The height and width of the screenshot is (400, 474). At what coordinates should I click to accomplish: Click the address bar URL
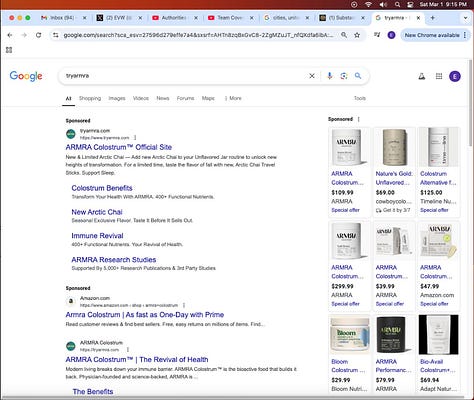198,35
